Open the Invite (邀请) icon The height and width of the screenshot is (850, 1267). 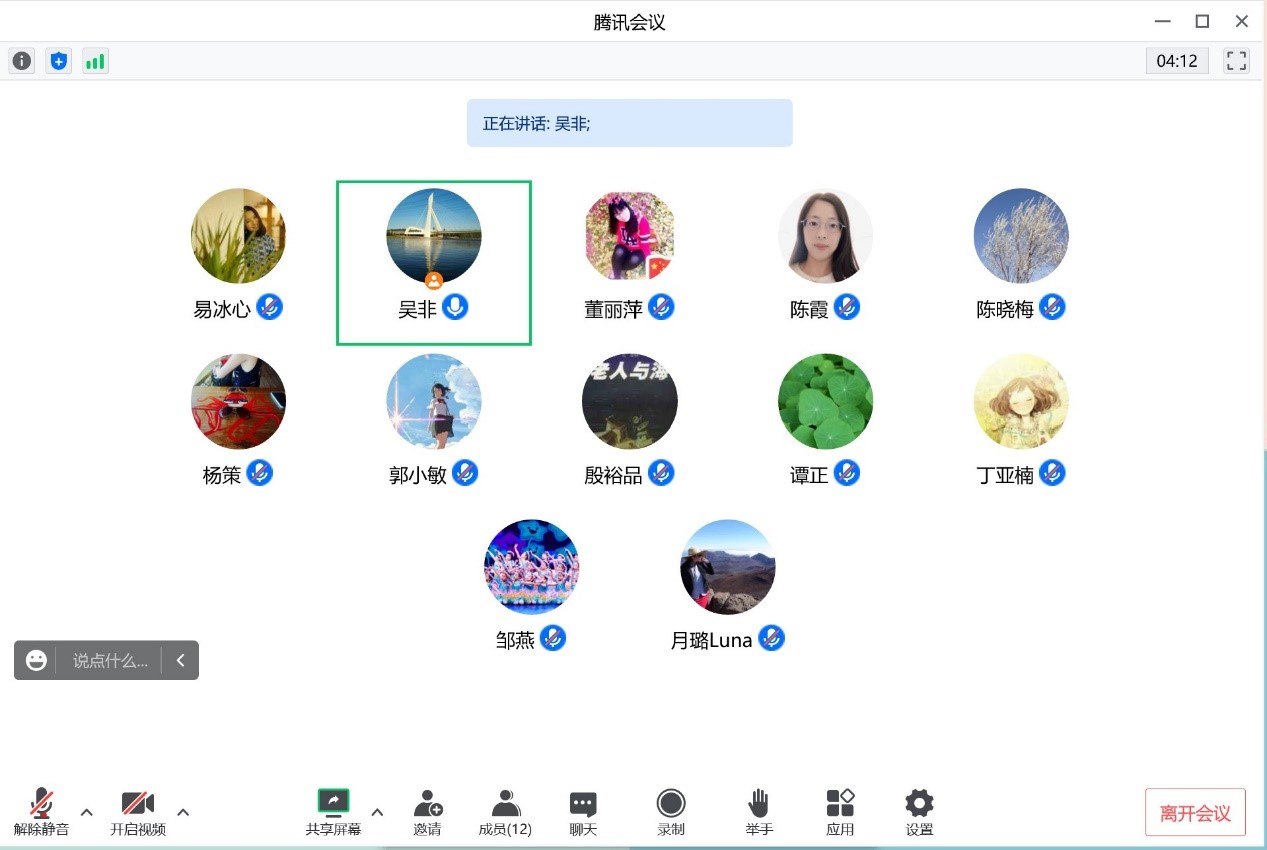pos(427,812)
